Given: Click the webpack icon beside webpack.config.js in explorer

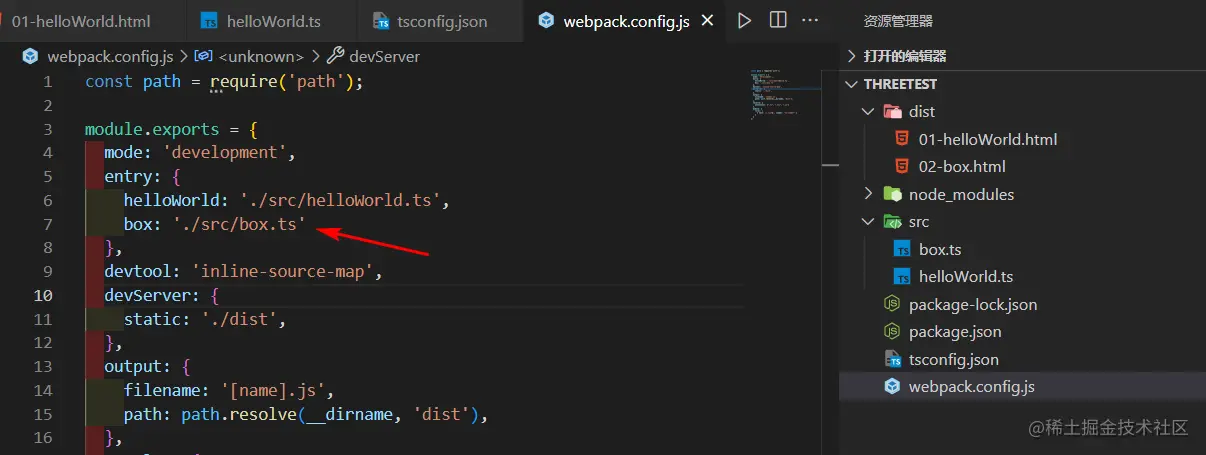Looking at the screenshot, I should click(x=892, y=386).
